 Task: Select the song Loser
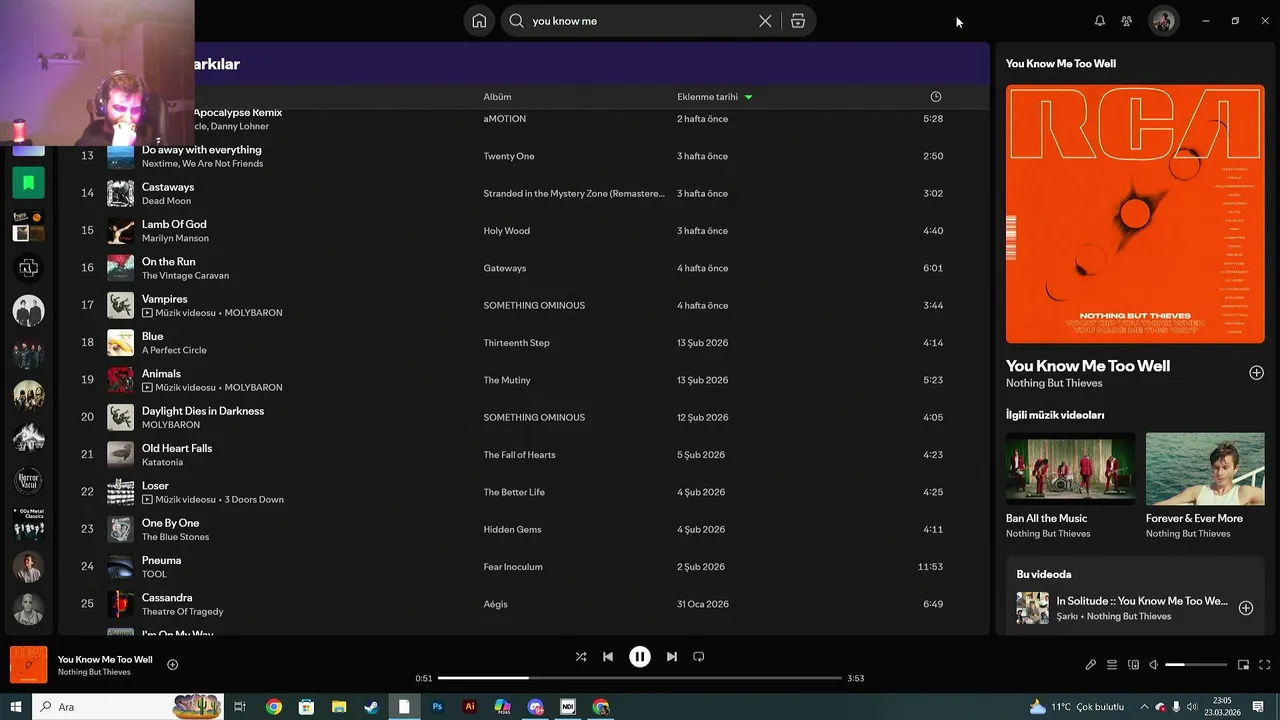155,486
